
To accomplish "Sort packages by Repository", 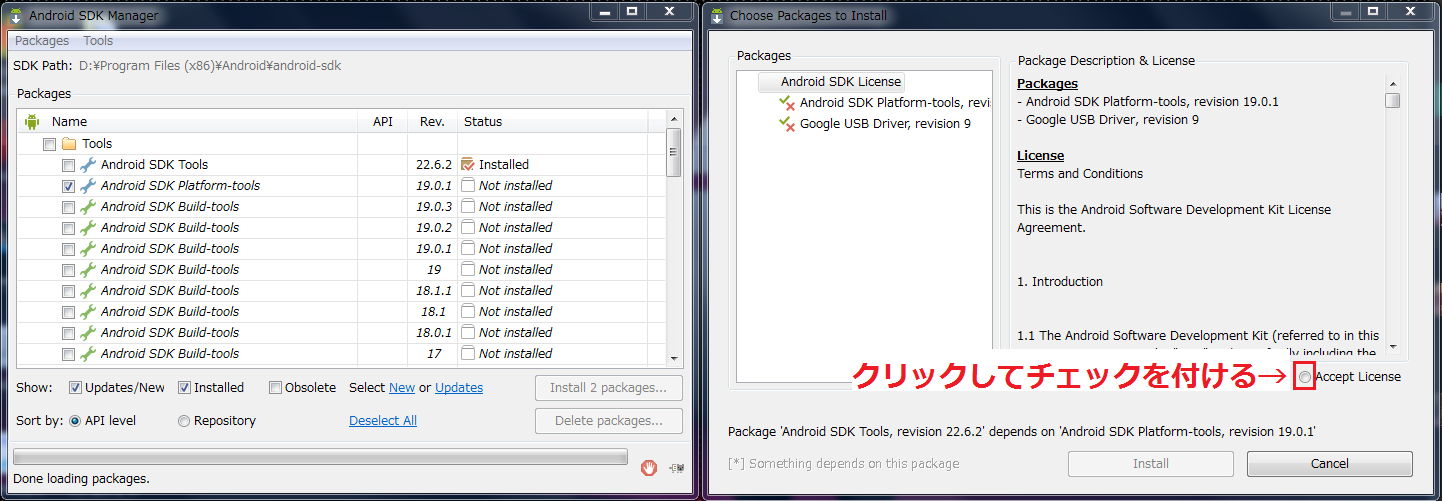I will [x=184, y=421].
